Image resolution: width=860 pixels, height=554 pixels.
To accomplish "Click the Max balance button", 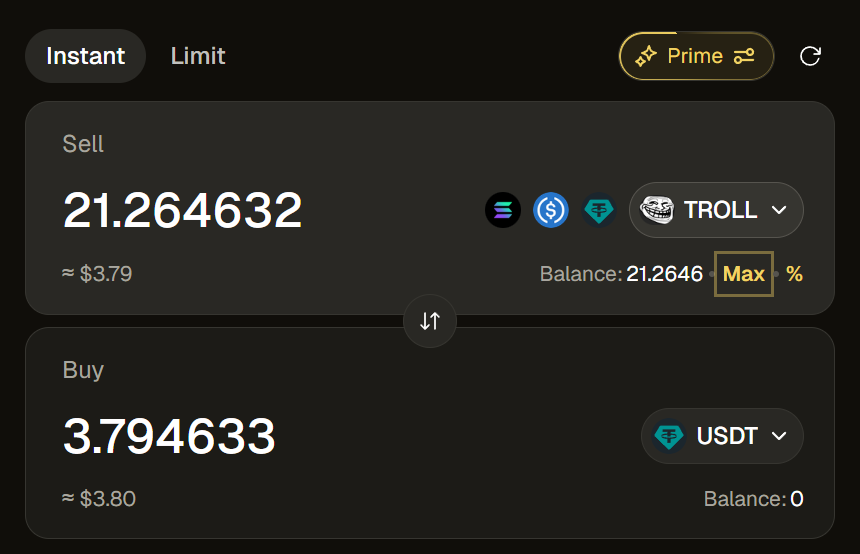I will click(x=744, y=274).
